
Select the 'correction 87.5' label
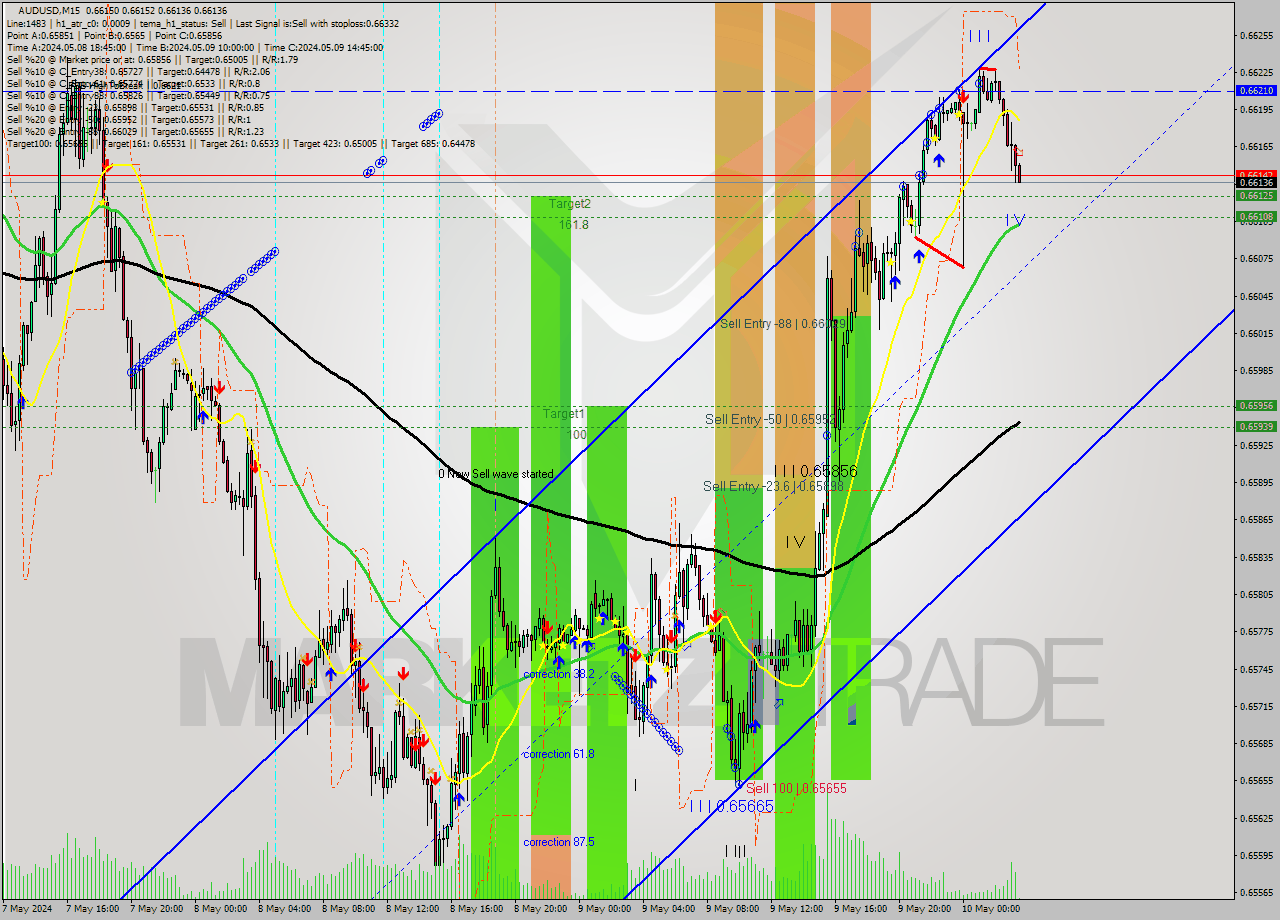(x=558, y=842)
